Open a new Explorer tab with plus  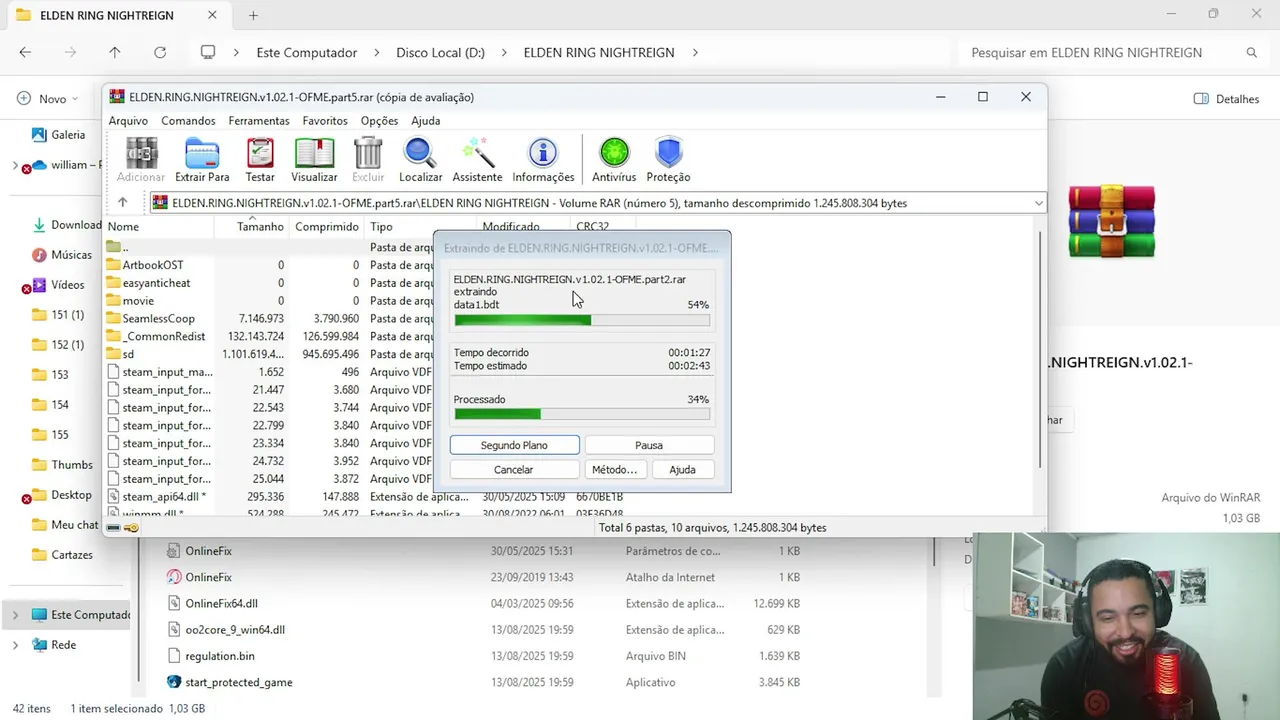(x=253, y=15)
